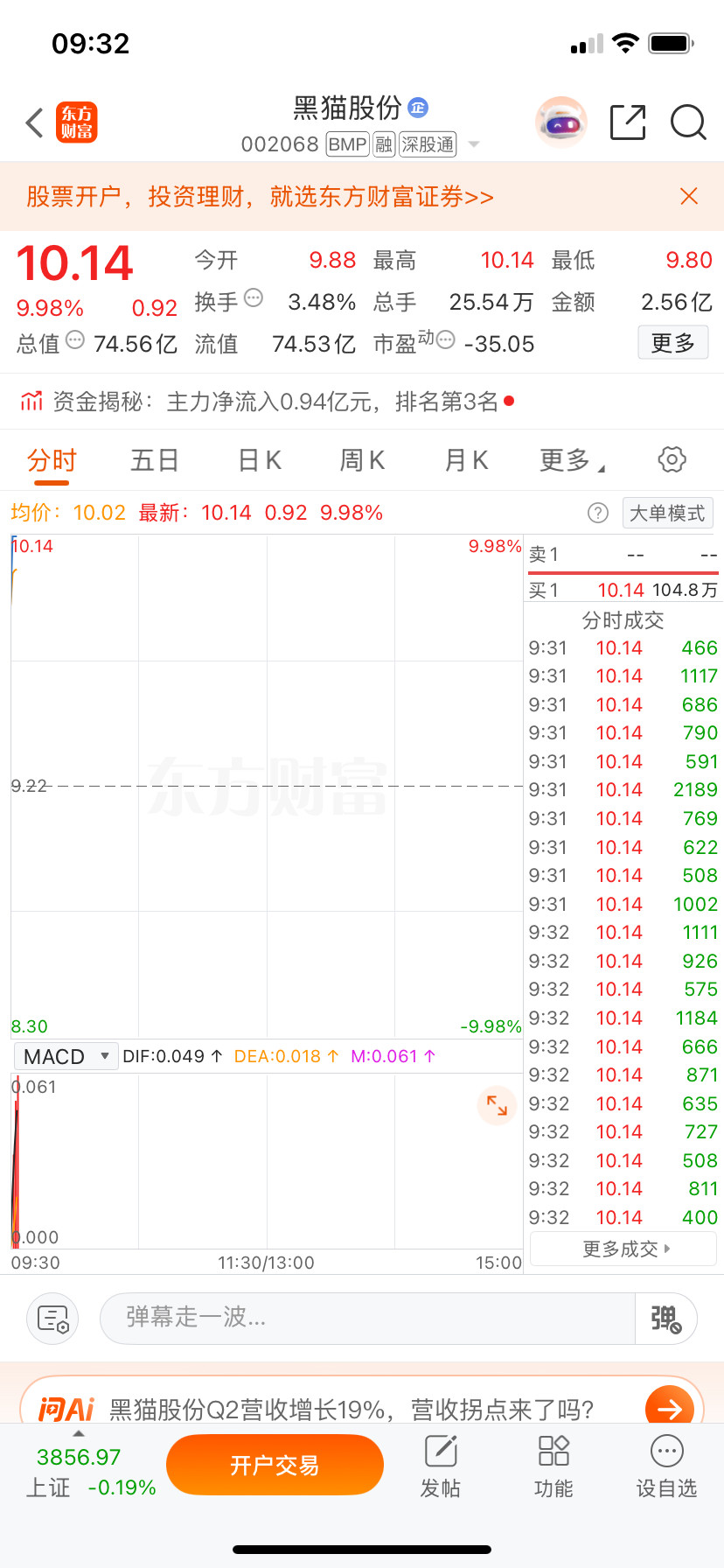Expand the MACD chart fullscreen icon
The height and width of the screenshot is (1568, 724).
(x=497, y=1105)
